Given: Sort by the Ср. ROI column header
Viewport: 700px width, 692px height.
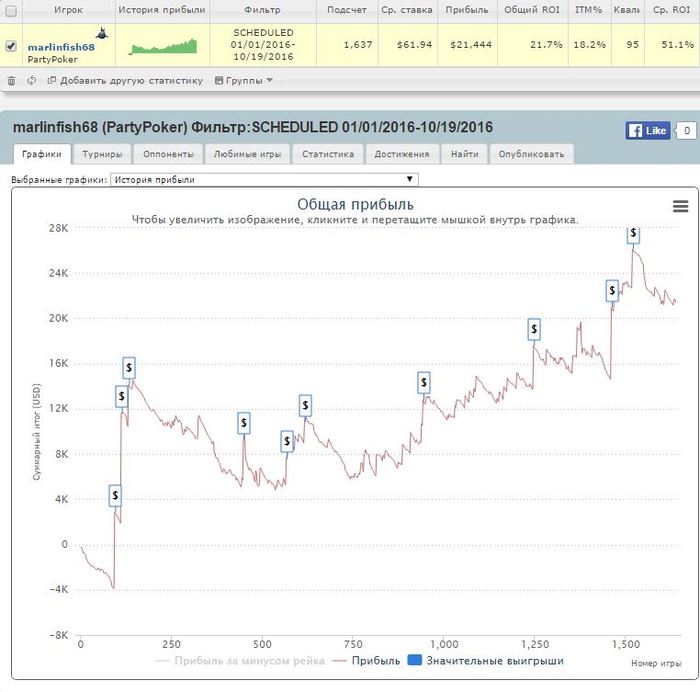Looking at the screenshot, I should click(x=671, y=10).
